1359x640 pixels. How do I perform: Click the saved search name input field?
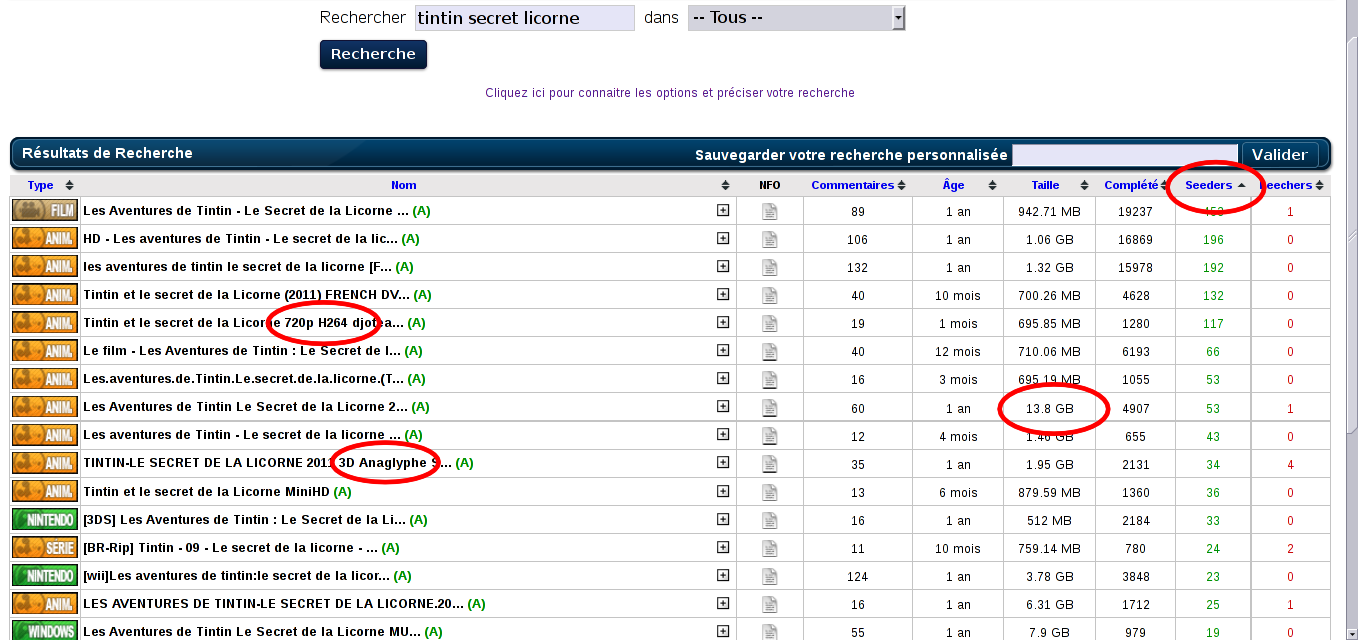(x=1124, y=155)
